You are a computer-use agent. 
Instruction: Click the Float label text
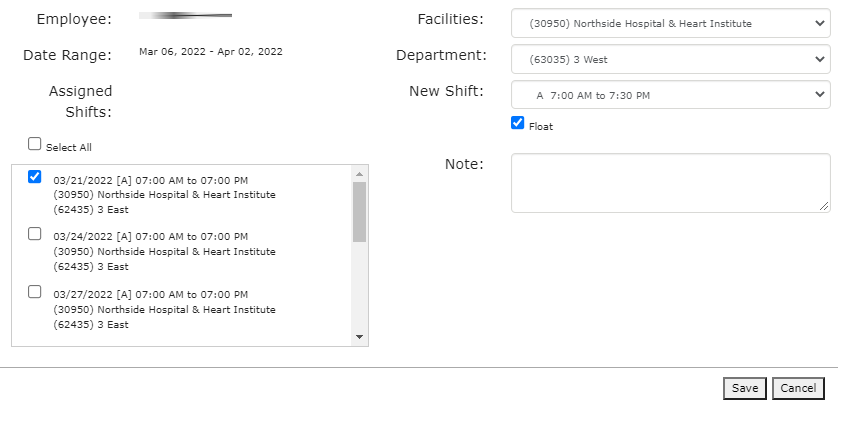coord(541,127)
